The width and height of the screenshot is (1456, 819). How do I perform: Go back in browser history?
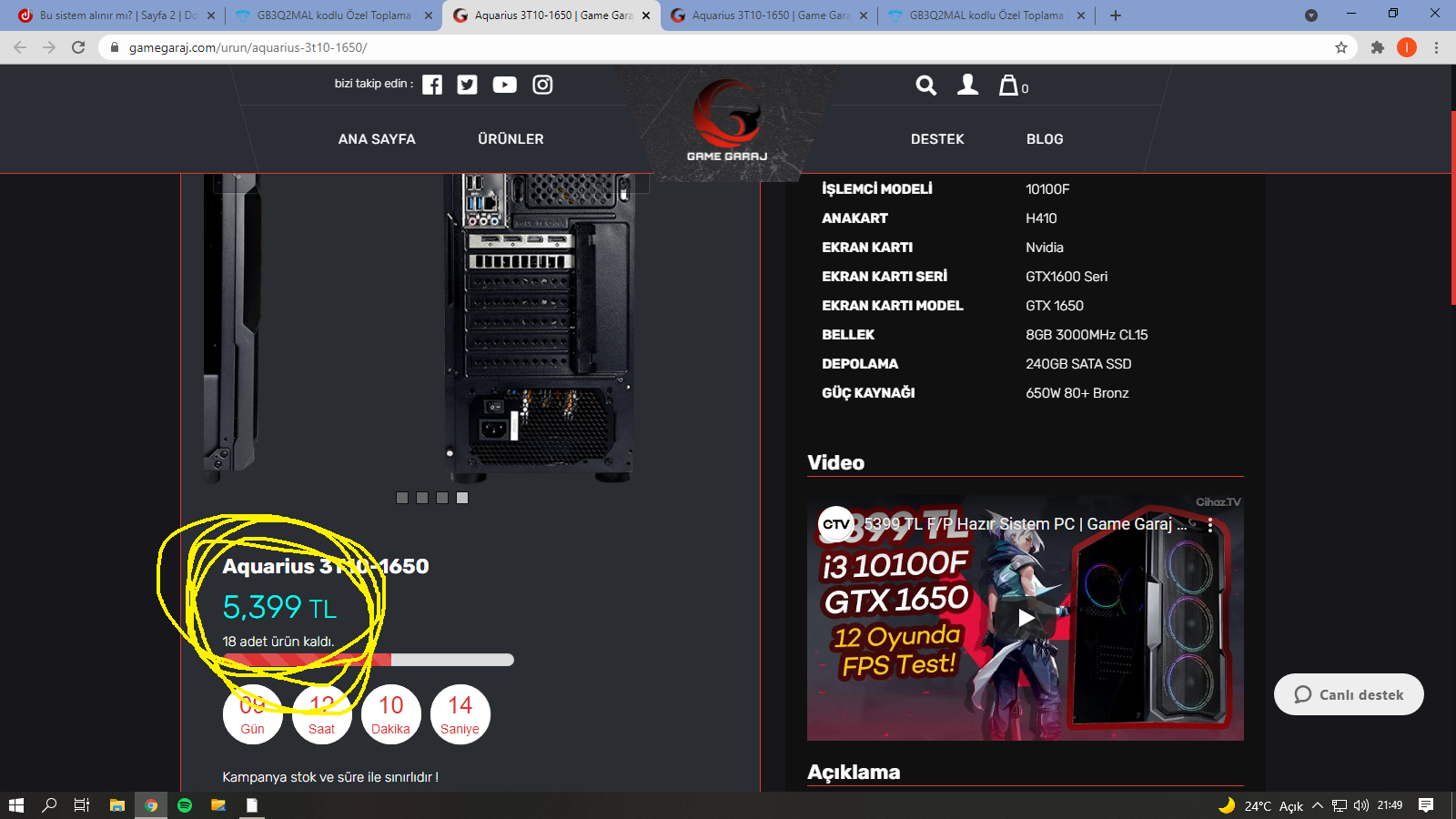coord(20,47)
